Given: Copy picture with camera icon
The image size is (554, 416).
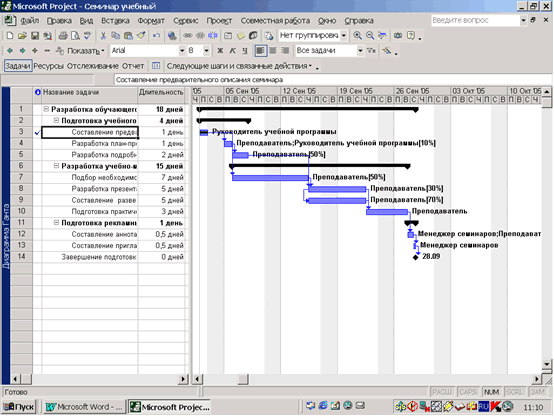Looking at the screenshot, I should (x=398, y=35).
